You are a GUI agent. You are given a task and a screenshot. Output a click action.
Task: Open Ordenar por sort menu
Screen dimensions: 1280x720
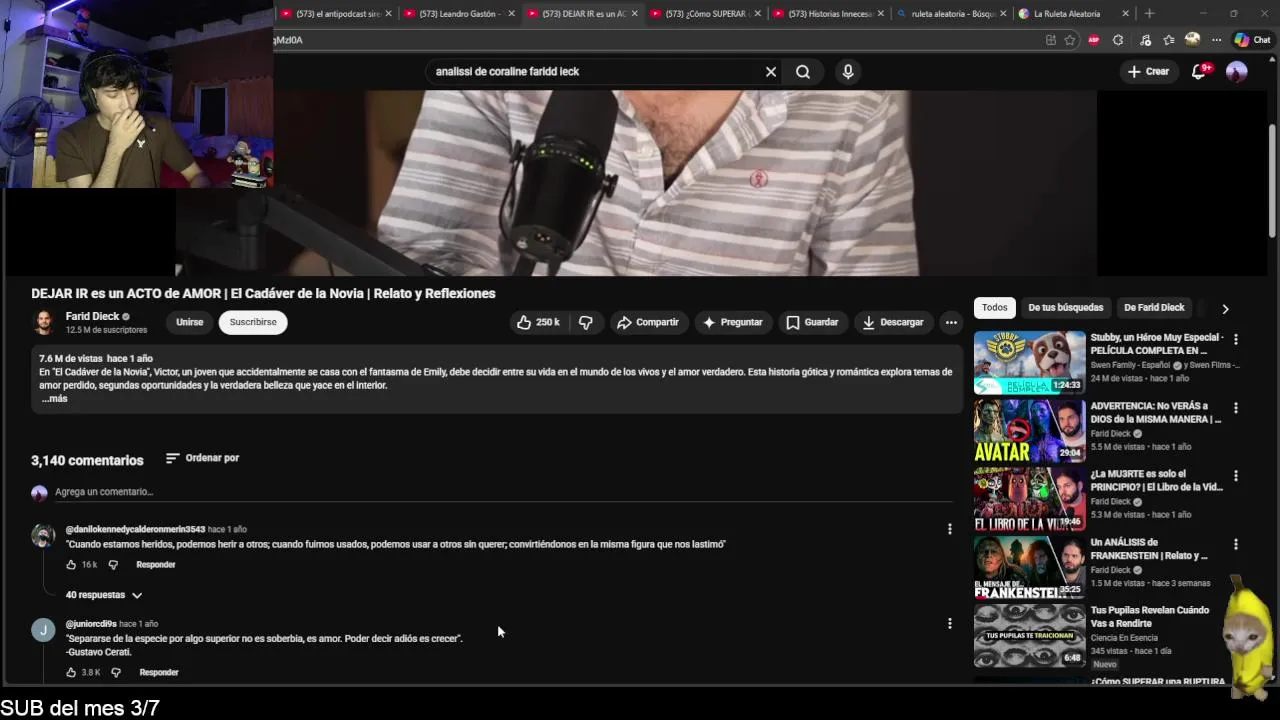click(202, 458)
